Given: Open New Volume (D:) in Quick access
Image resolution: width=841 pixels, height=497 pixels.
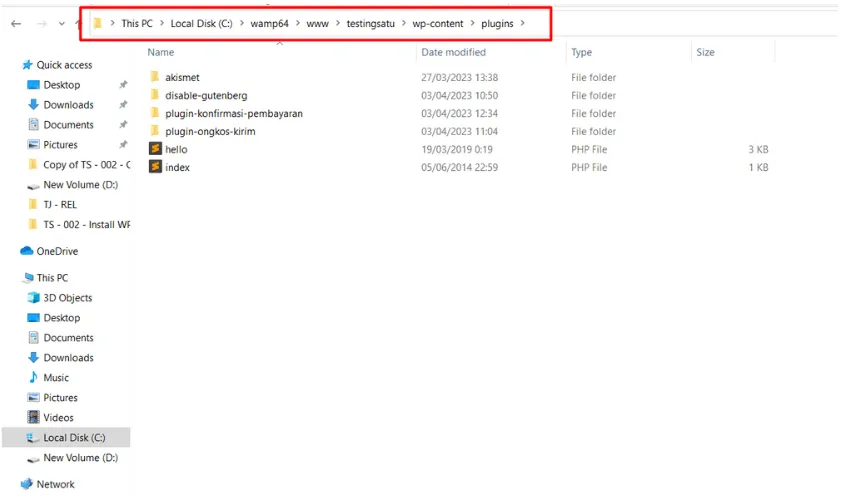Looking at the screenshot, I should click(x=80, y=184).
